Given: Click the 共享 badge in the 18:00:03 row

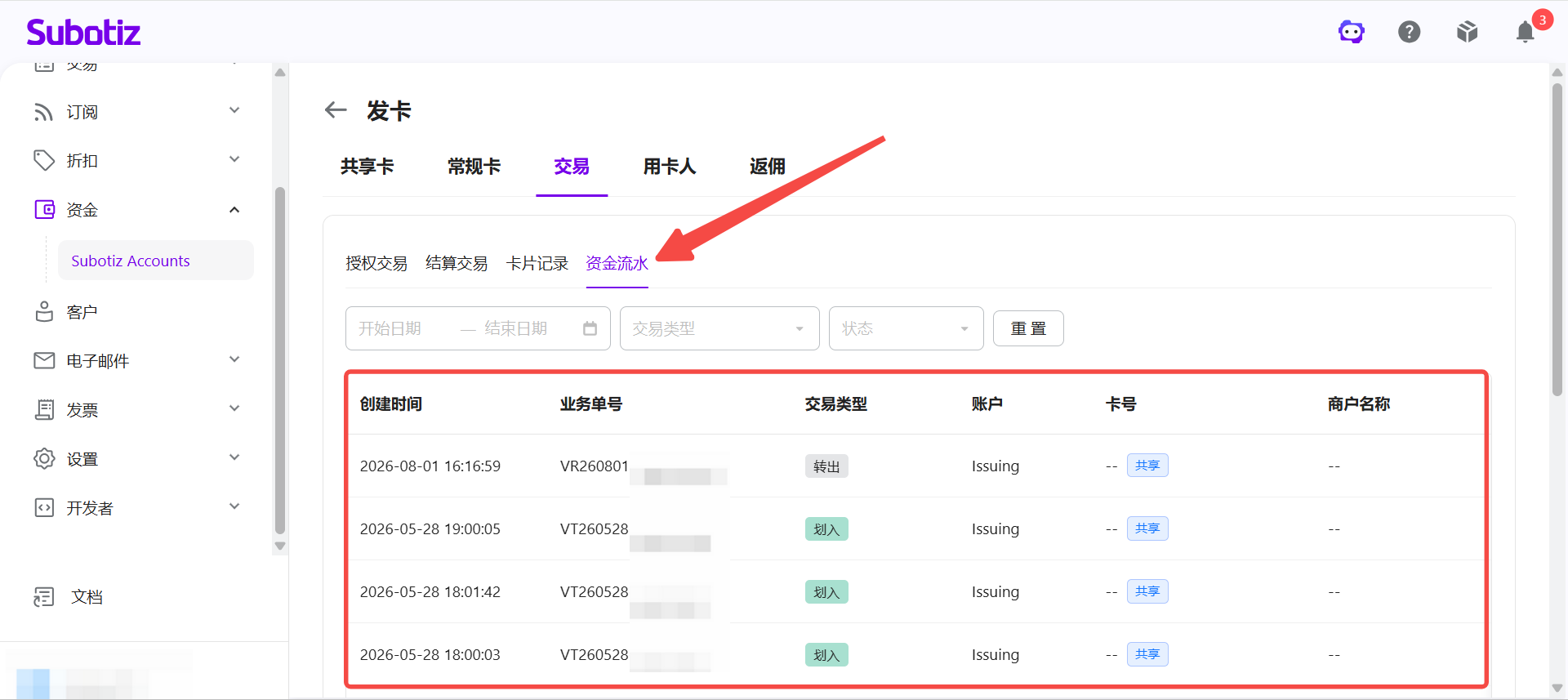Looking at the screenshot, I should click(1147, 654).
